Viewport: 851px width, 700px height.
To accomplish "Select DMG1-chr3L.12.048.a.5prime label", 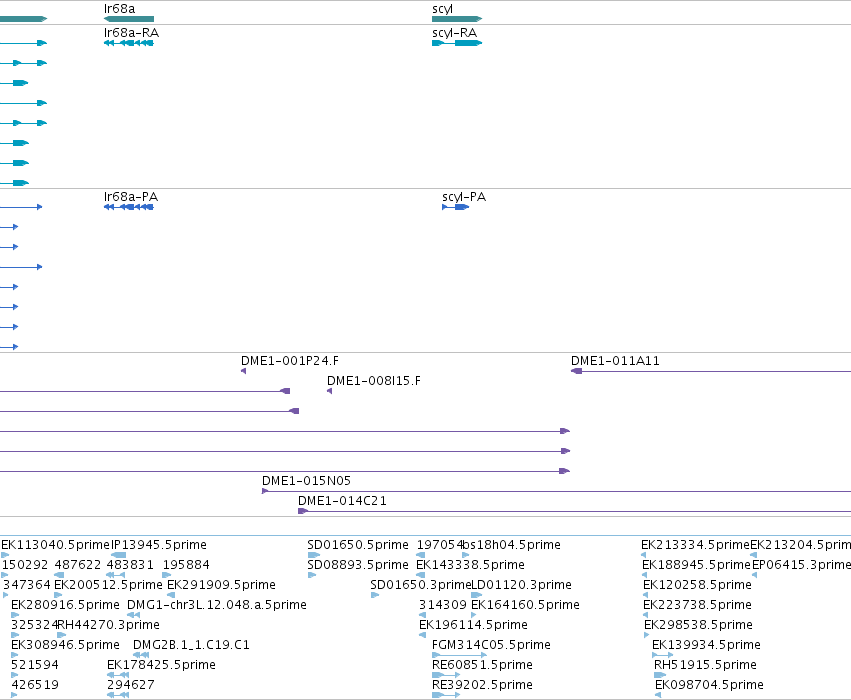I will point(217,604).
